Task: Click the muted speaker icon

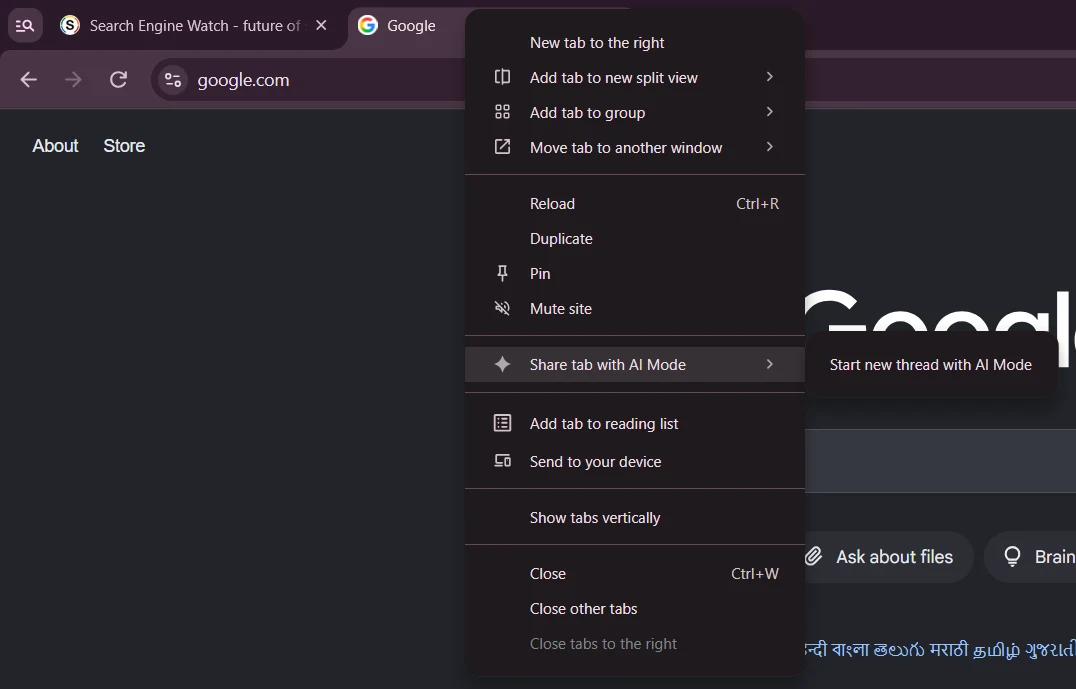Action: 502,308
